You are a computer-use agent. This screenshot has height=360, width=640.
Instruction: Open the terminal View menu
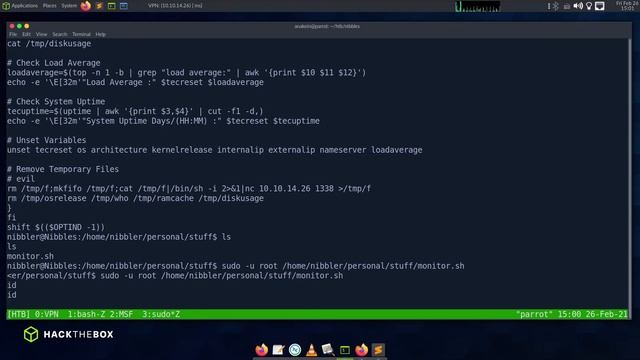(41, 35)
